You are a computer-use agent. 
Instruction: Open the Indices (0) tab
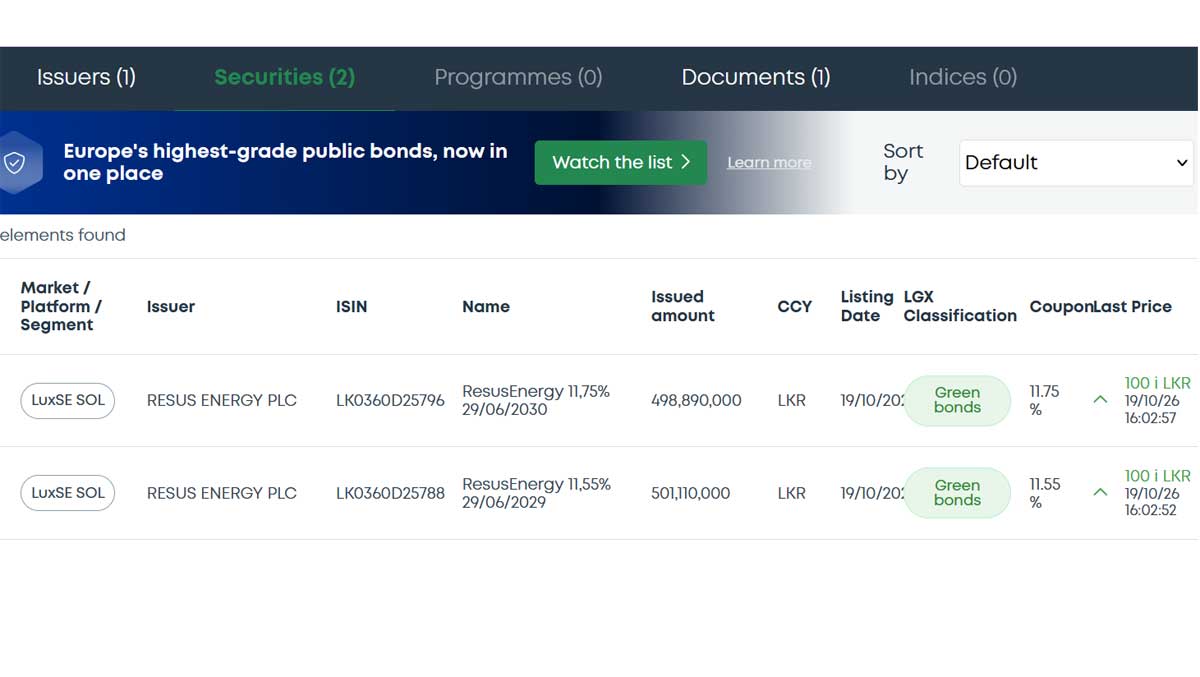pos(963,77)
